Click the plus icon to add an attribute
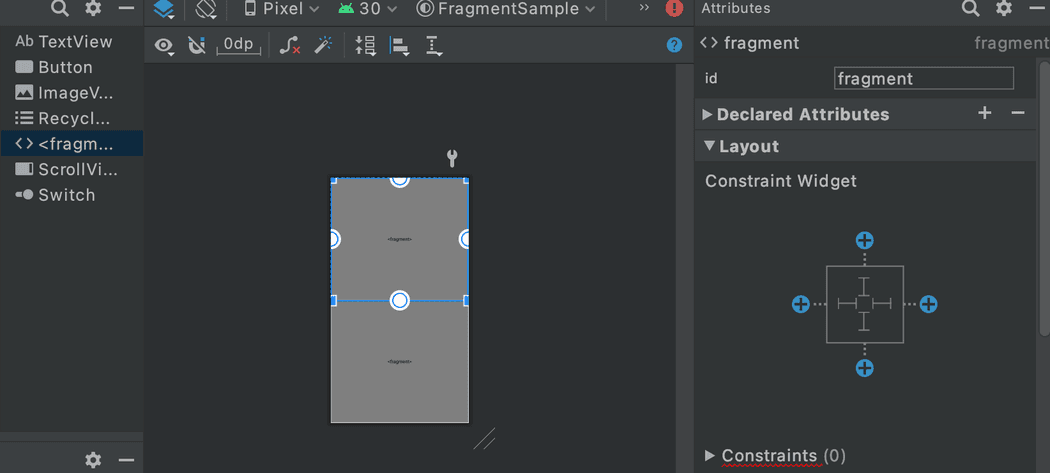Image resolution: width=1050 pixels, height=473 pixels. (x=984, y=113)
